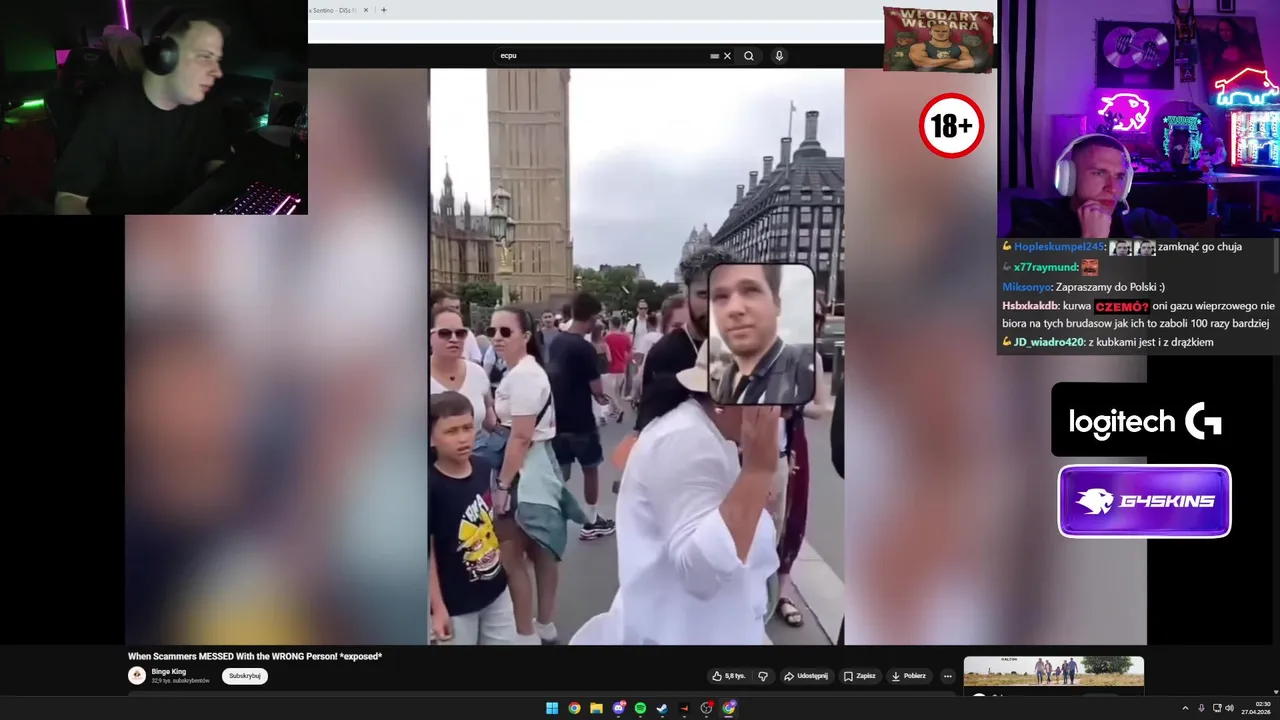Clear the YouTube search box with X
The width and height of the screenshot is (1280, 720).
727,56
